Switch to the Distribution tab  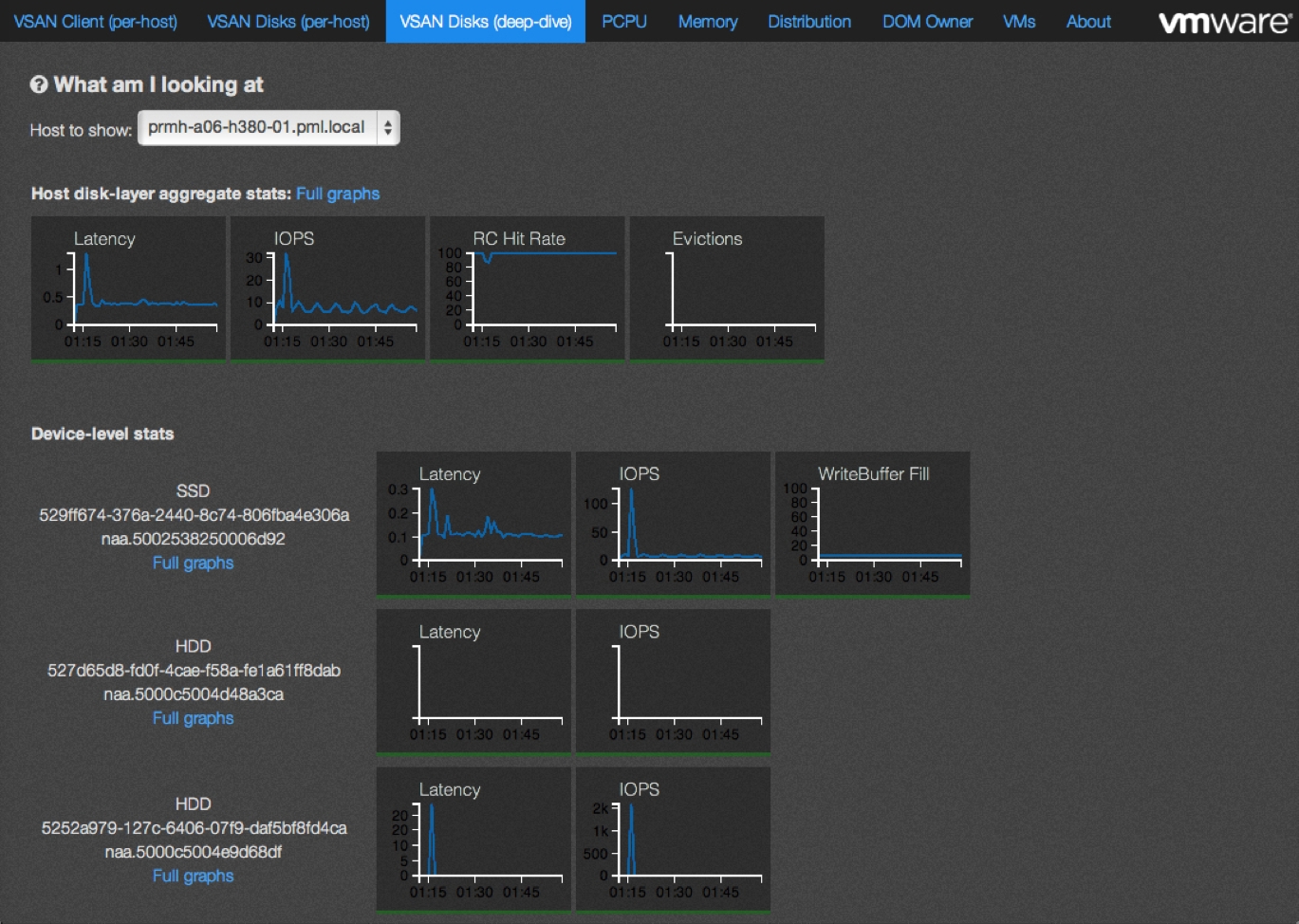coord(809,21)
